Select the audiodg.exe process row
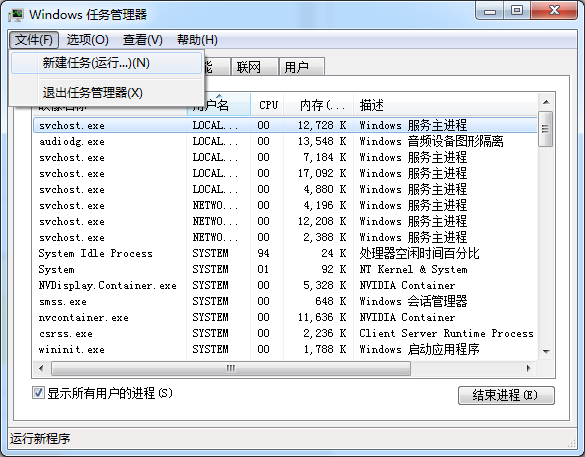 coord(285,141)
